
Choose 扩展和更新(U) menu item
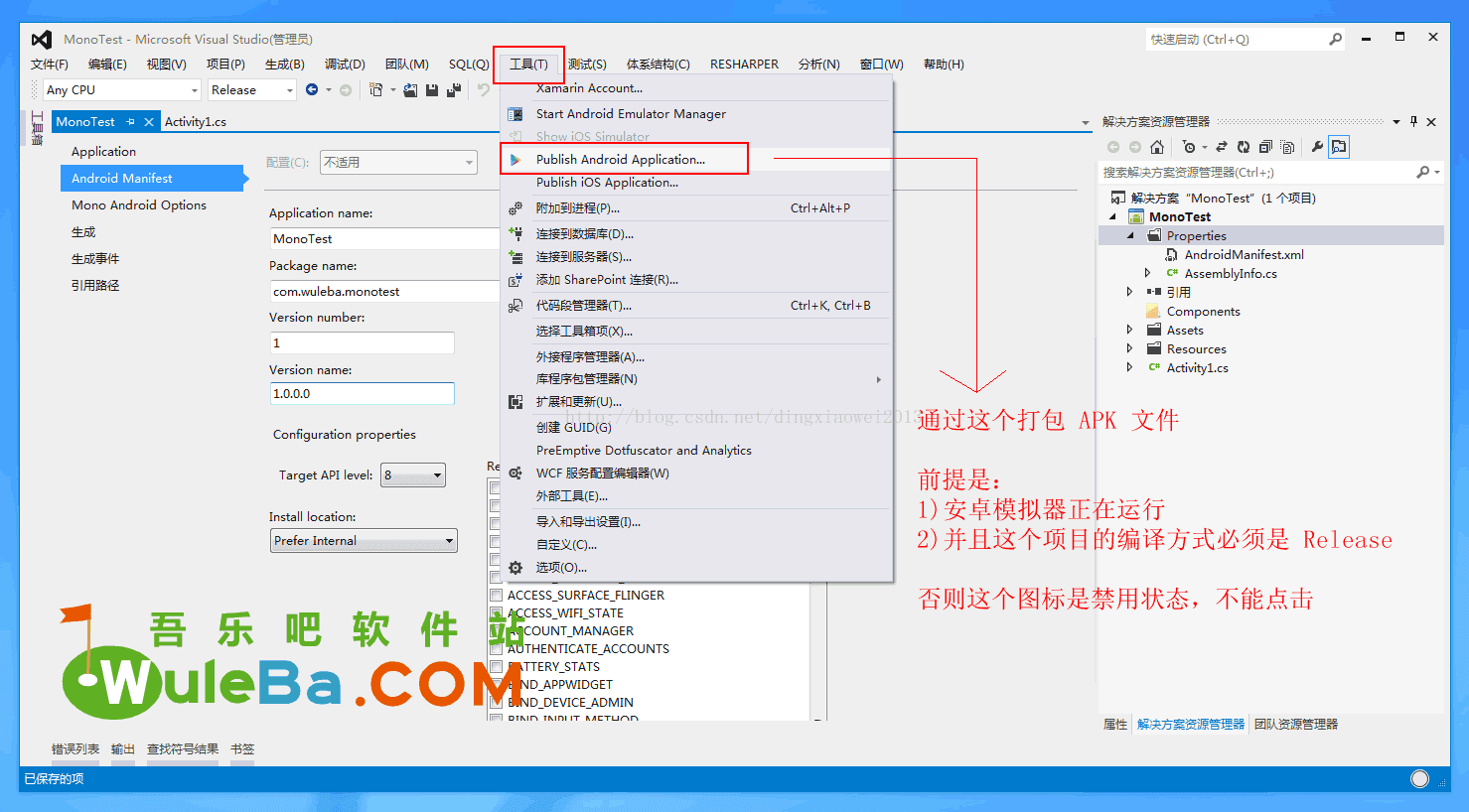(696, 402)
